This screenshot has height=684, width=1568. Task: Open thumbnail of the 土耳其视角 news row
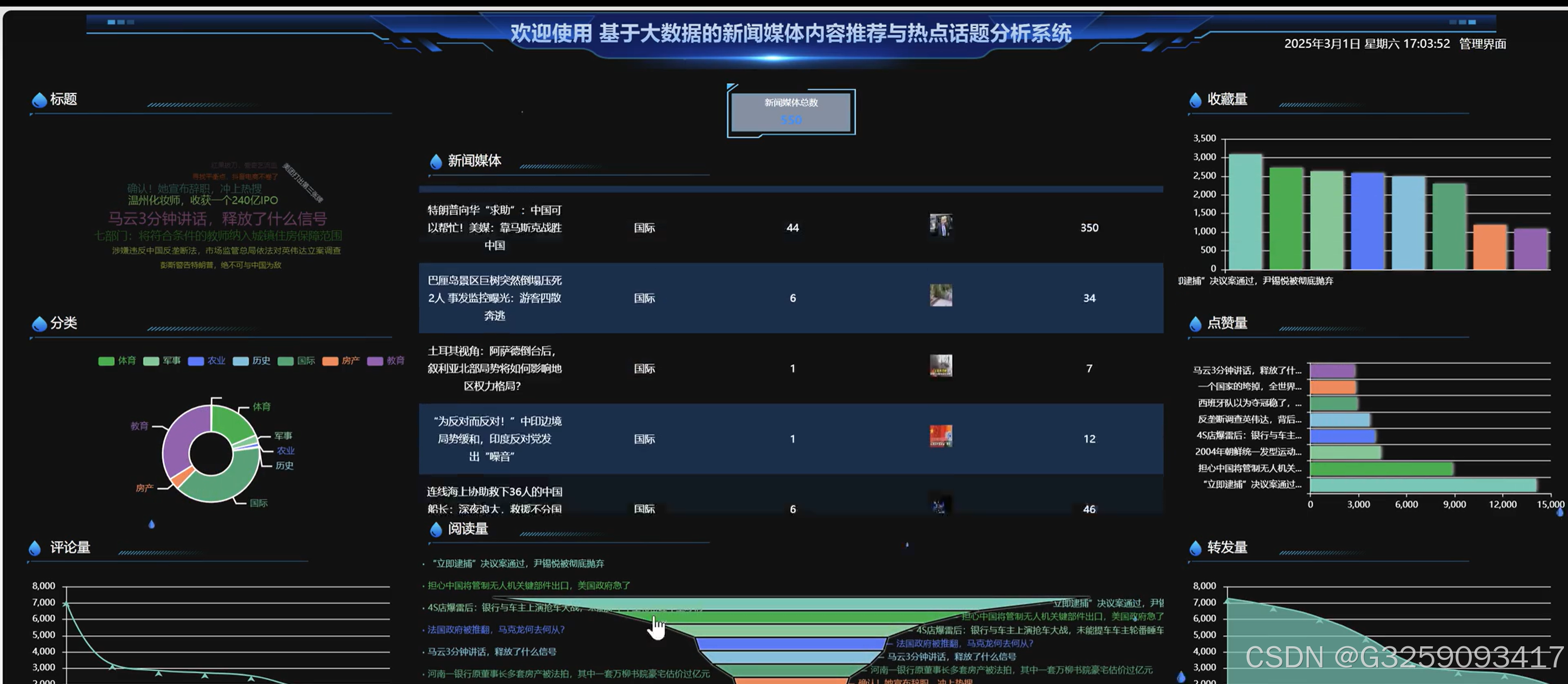point(941,366)
